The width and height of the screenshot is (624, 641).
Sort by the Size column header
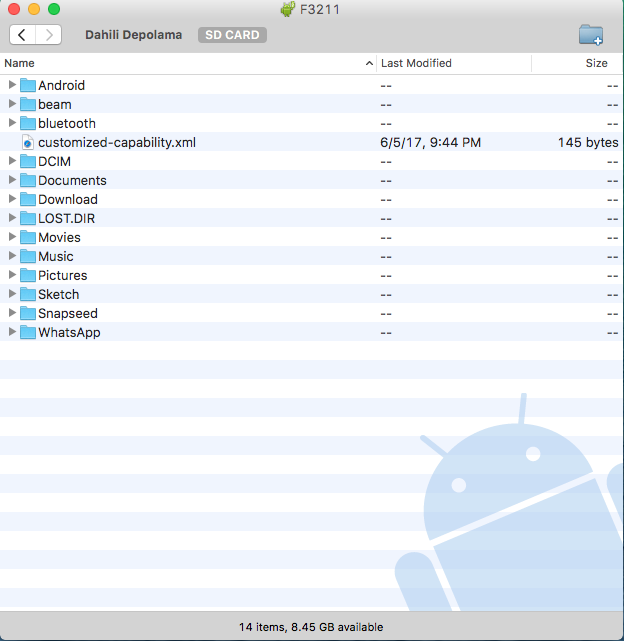[596, 63]
